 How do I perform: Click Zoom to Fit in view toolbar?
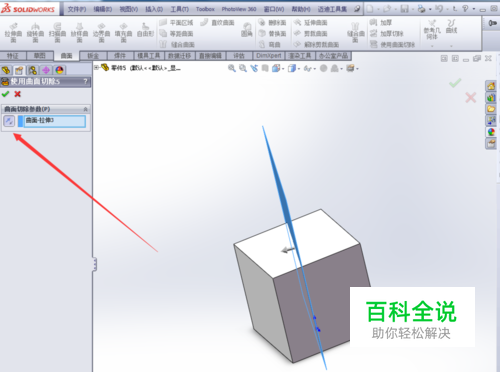tap(232, 68)
